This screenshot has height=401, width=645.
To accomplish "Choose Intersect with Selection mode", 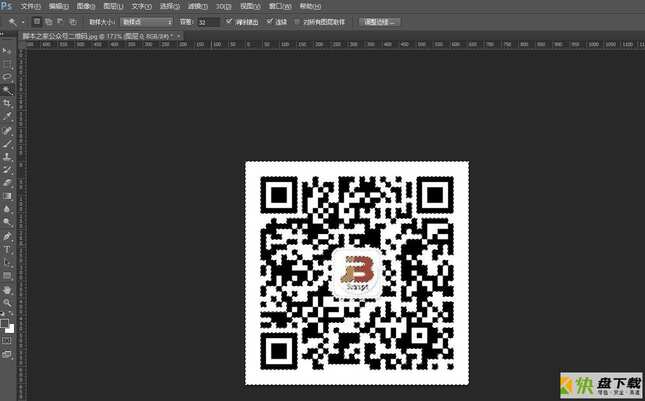I will click(73, 21).
